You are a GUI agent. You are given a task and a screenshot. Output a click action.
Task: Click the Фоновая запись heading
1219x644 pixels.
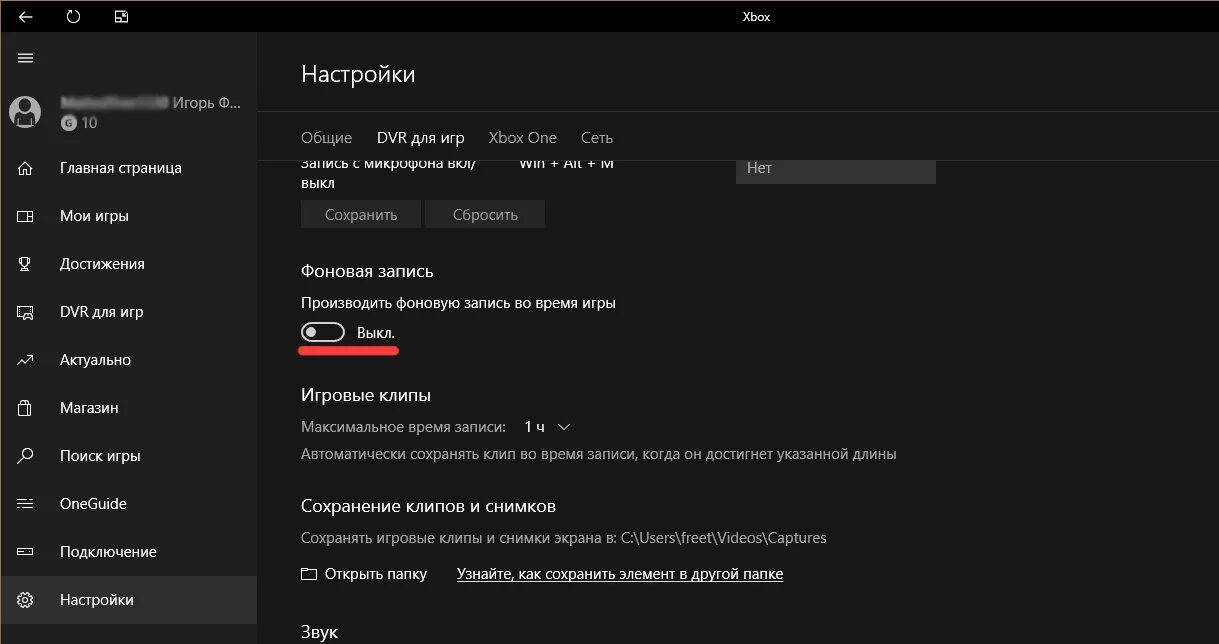367,271
